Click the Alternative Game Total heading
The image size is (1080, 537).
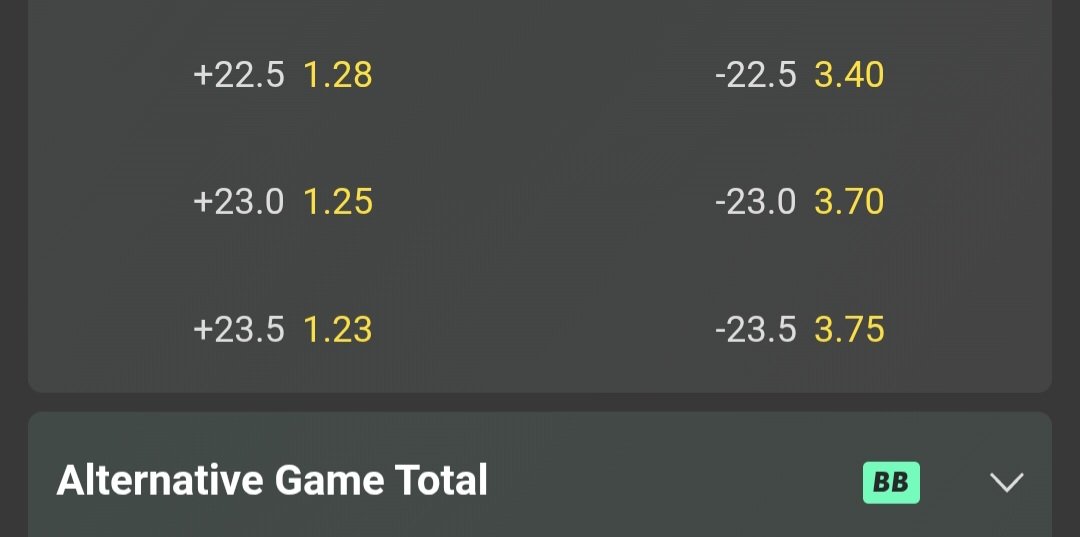(272, 481)
